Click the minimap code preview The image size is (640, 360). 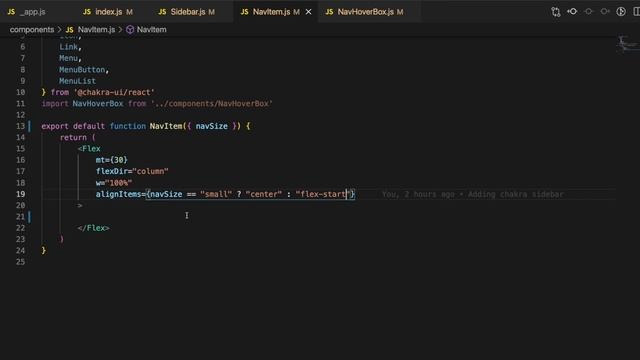[627, 44]
